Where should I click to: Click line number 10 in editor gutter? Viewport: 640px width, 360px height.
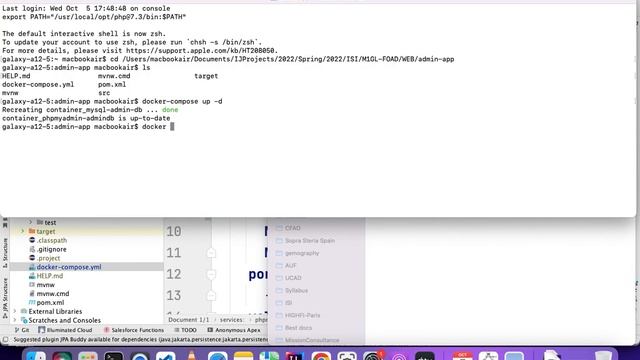point(174,232)
